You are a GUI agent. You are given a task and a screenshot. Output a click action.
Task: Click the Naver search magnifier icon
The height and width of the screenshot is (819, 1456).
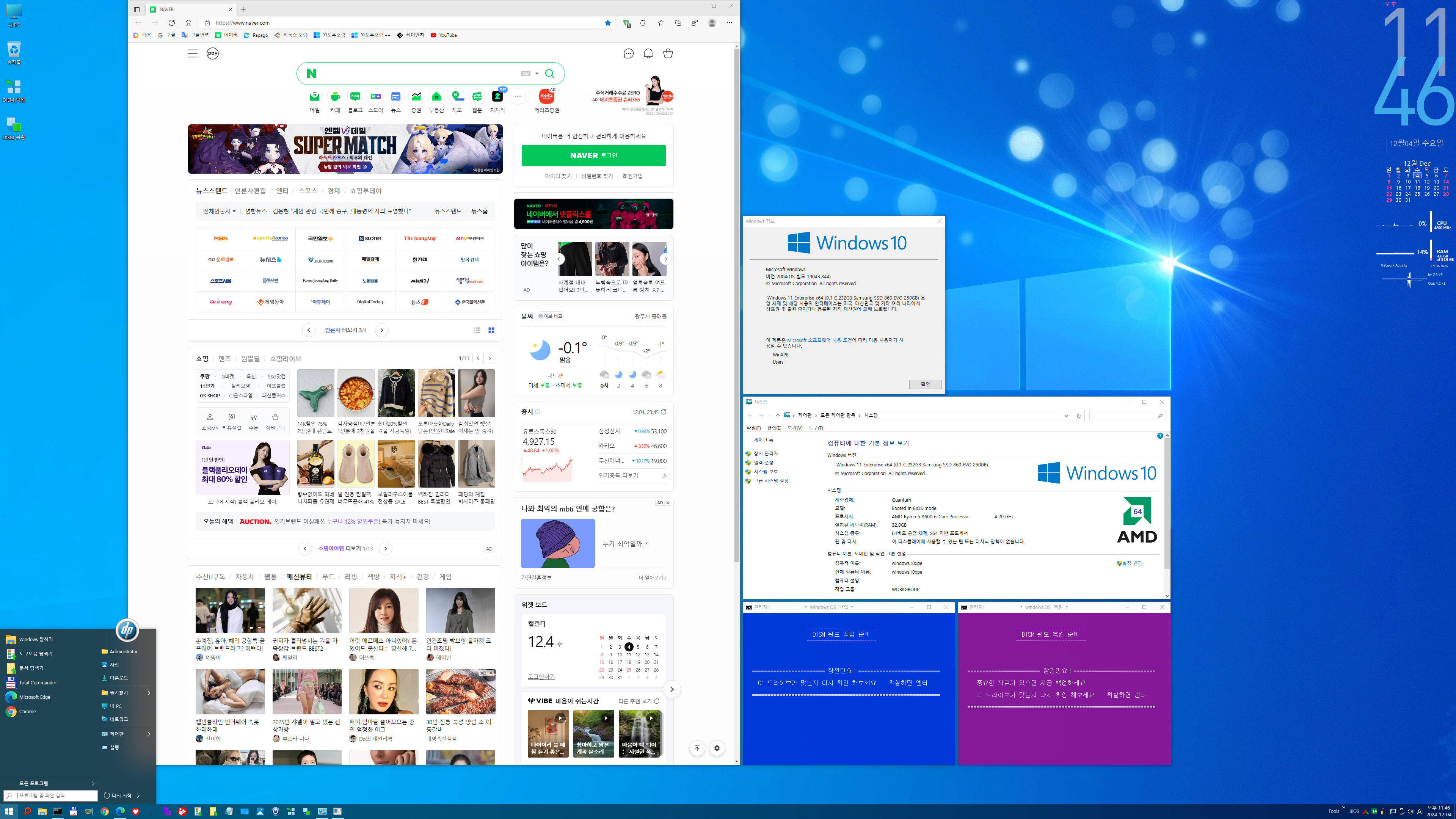[549, 74]
